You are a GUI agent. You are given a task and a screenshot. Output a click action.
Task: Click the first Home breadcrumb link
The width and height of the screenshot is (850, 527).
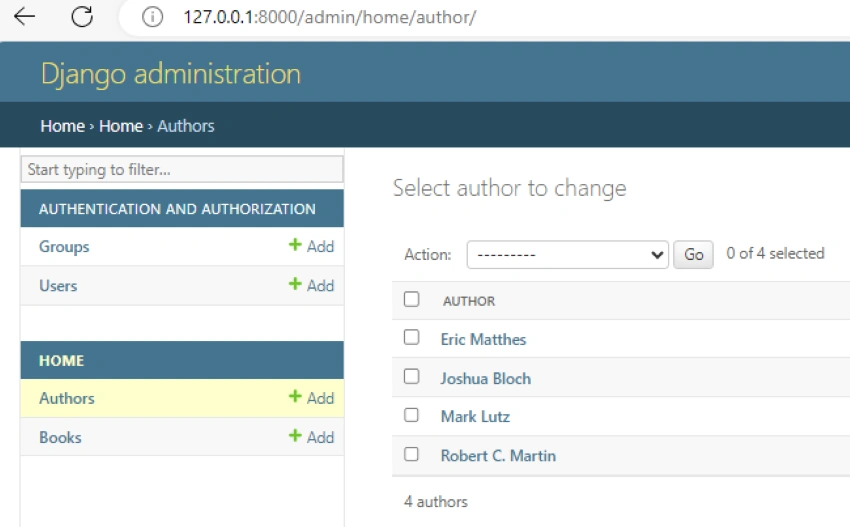tap(62, 126)
